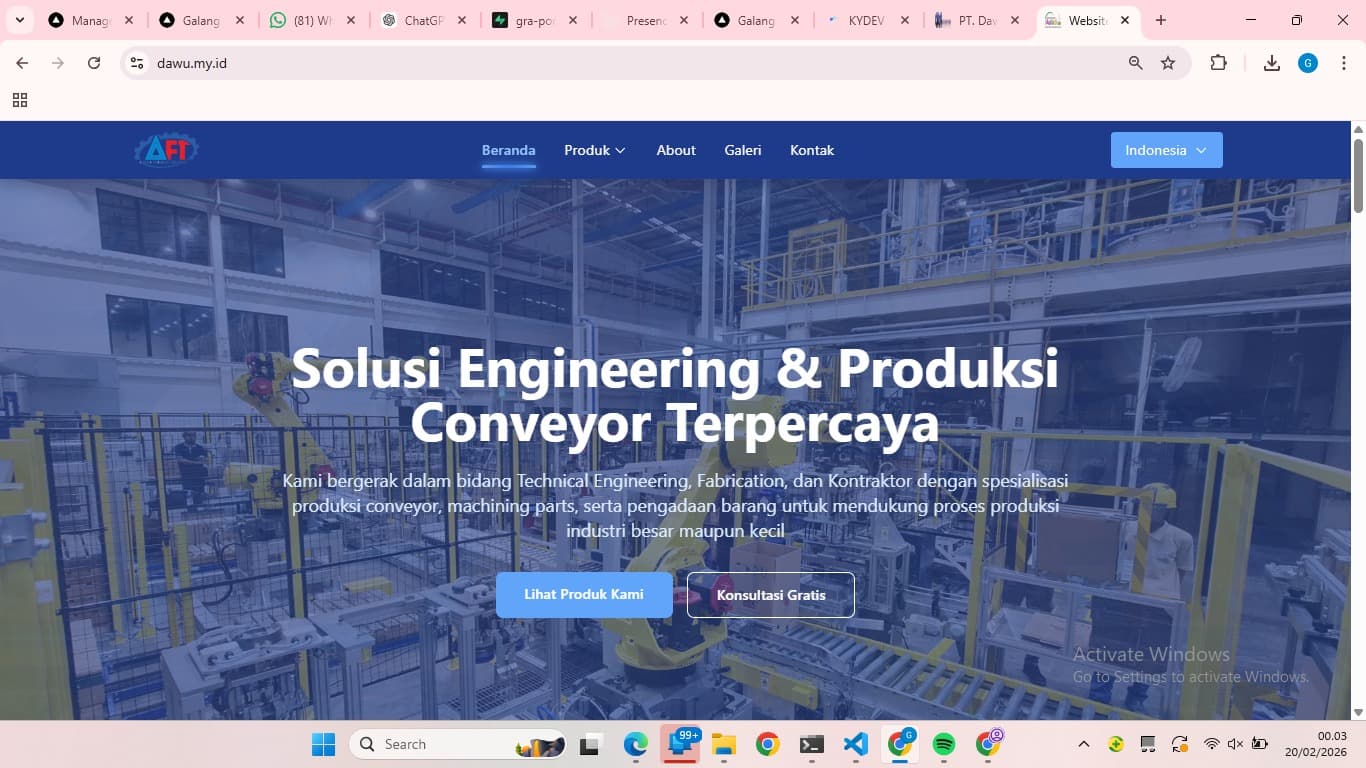The image size is (1366, 768).
Task: Open the Galeri navigation link
Action: 742,150
